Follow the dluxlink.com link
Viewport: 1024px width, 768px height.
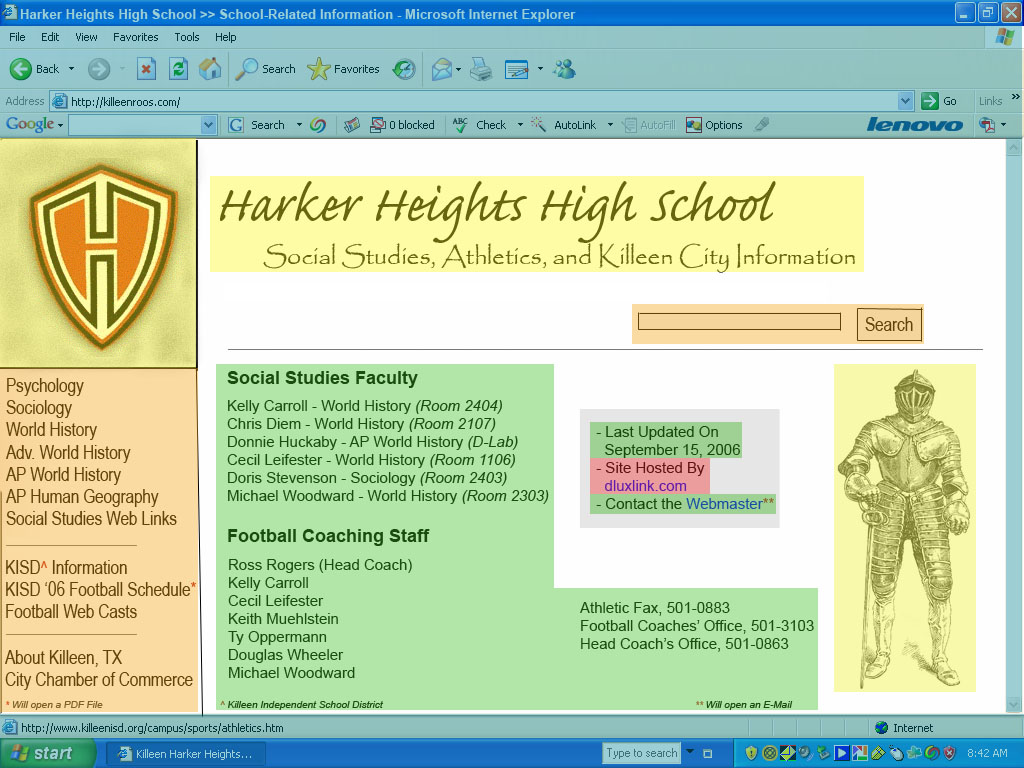645,486
